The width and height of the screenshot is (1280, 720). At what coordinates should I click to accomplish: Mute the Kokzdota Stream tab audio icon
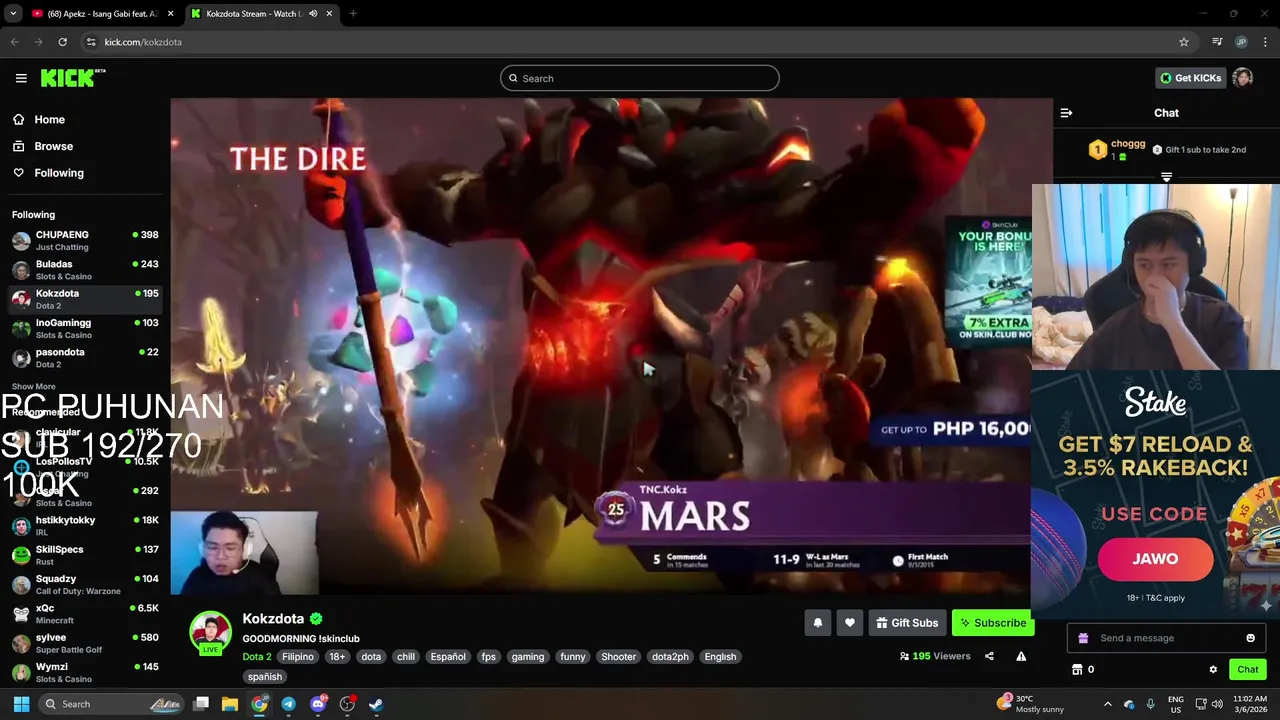[313, 14]
